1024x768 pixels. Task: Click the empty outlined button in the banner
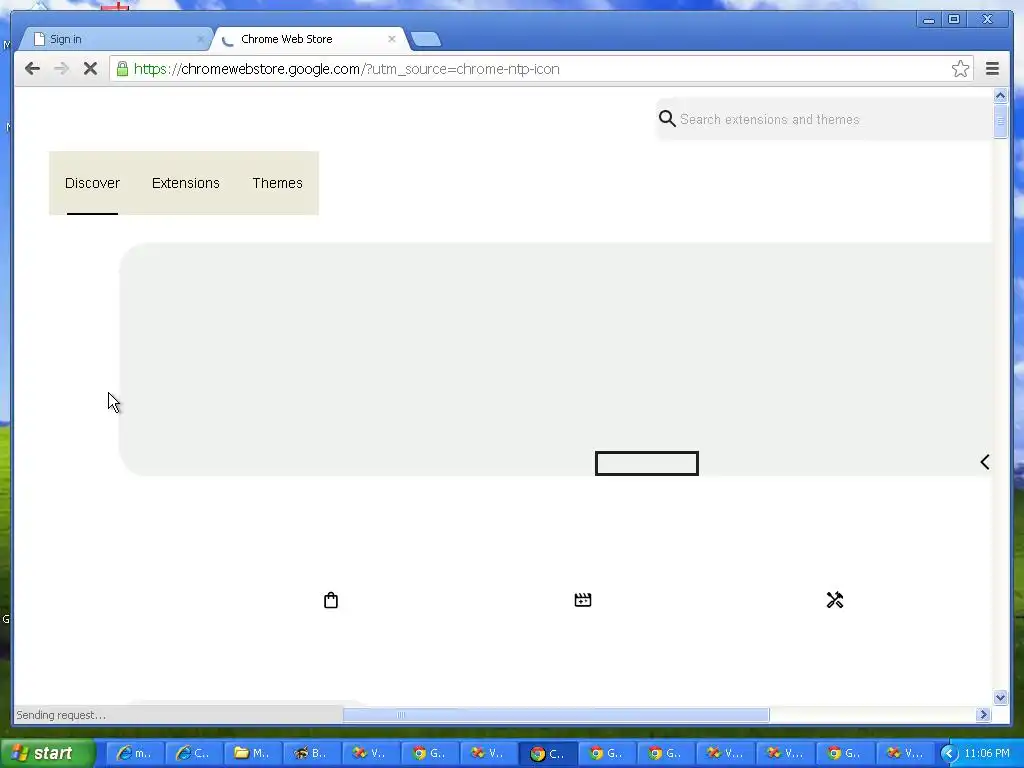point(647,463)
